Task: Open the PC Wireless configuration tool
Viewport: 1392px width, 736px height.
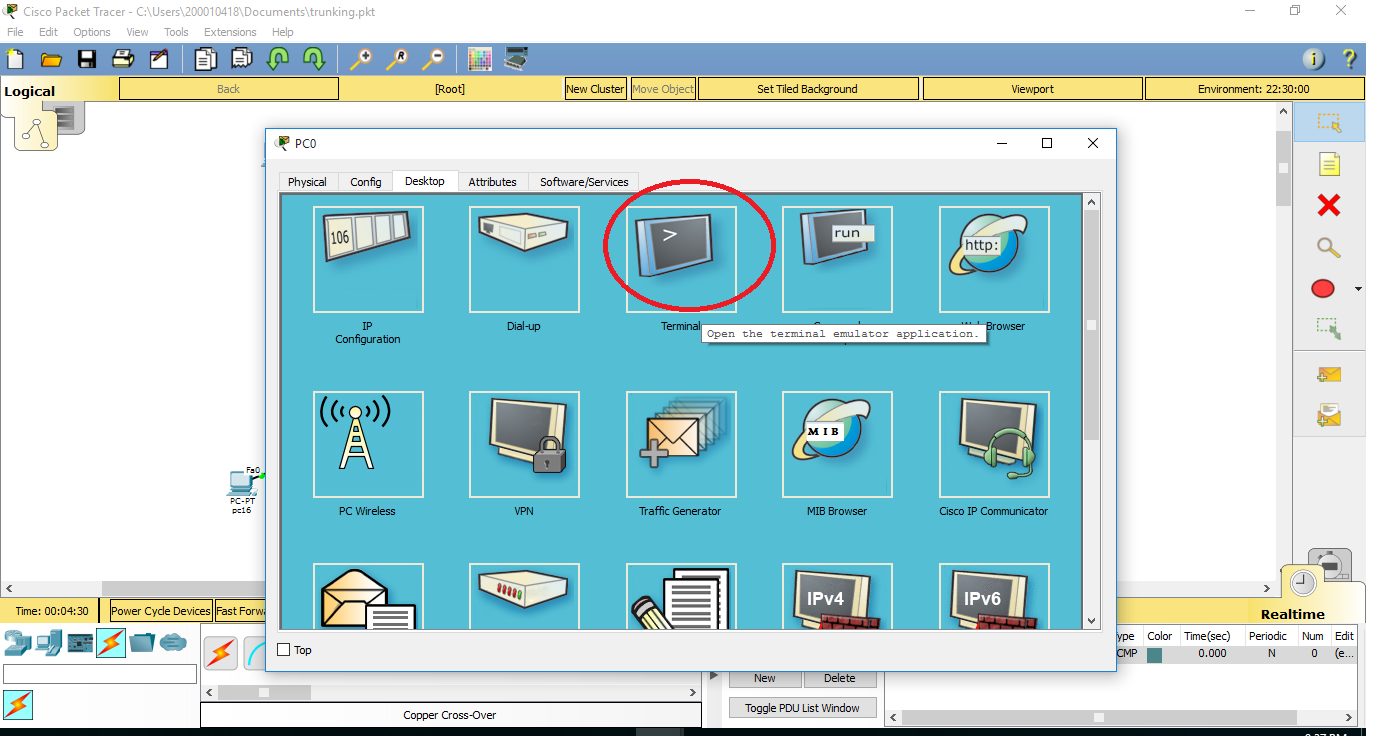Action: coord(367,444)
